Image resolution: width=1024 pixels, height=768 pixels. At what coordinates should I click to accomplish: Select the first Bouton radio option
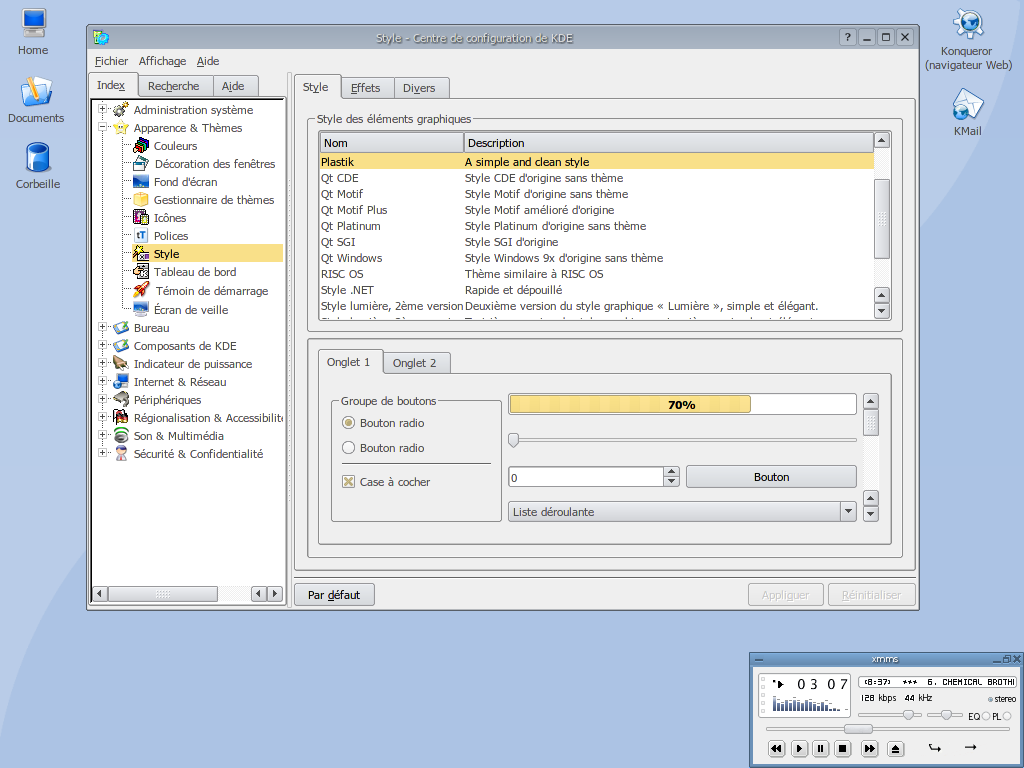(x=349, y=423)
